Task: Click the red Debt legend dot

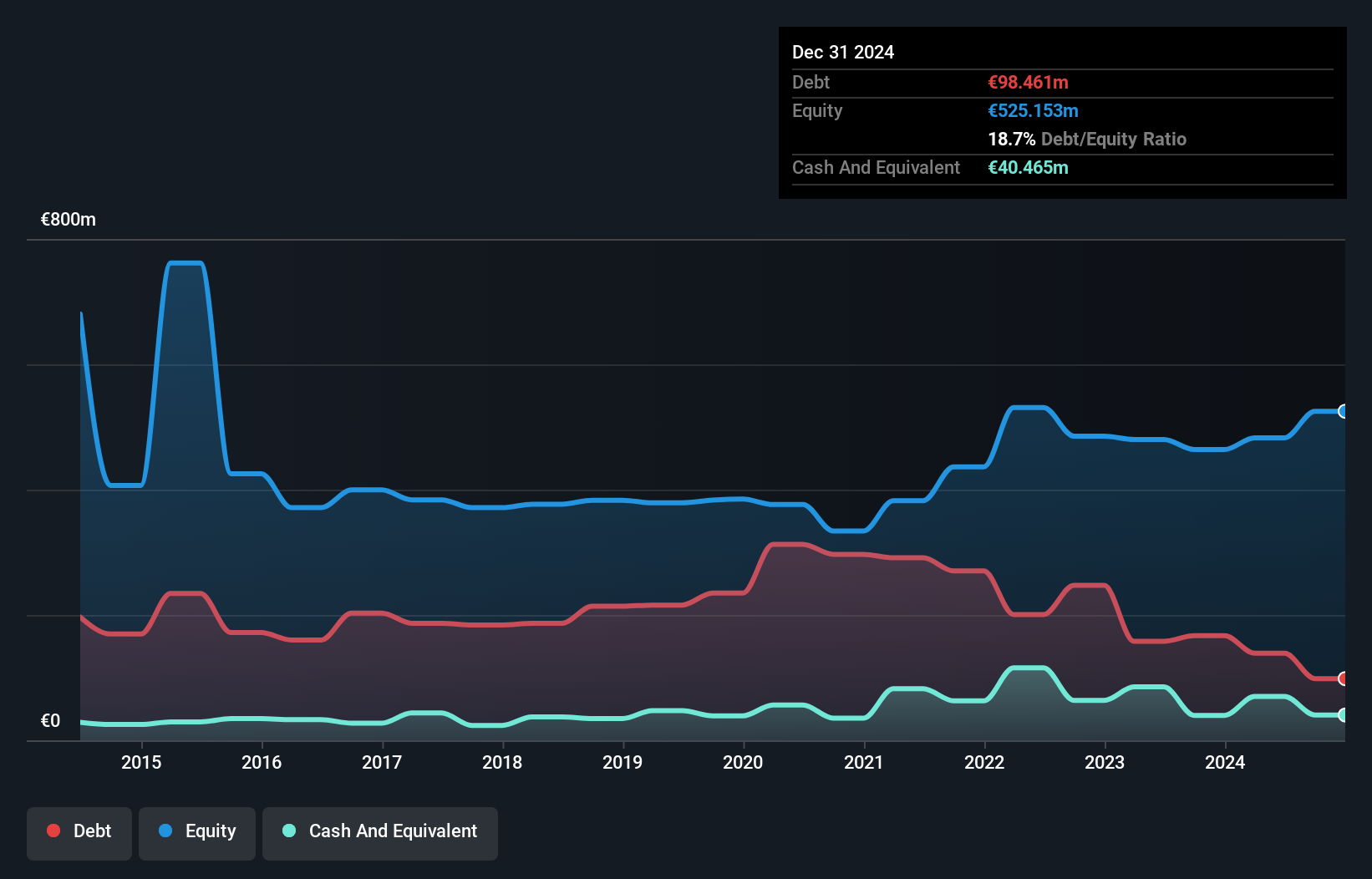Action: pyautogui.click(x=53, y=831)
